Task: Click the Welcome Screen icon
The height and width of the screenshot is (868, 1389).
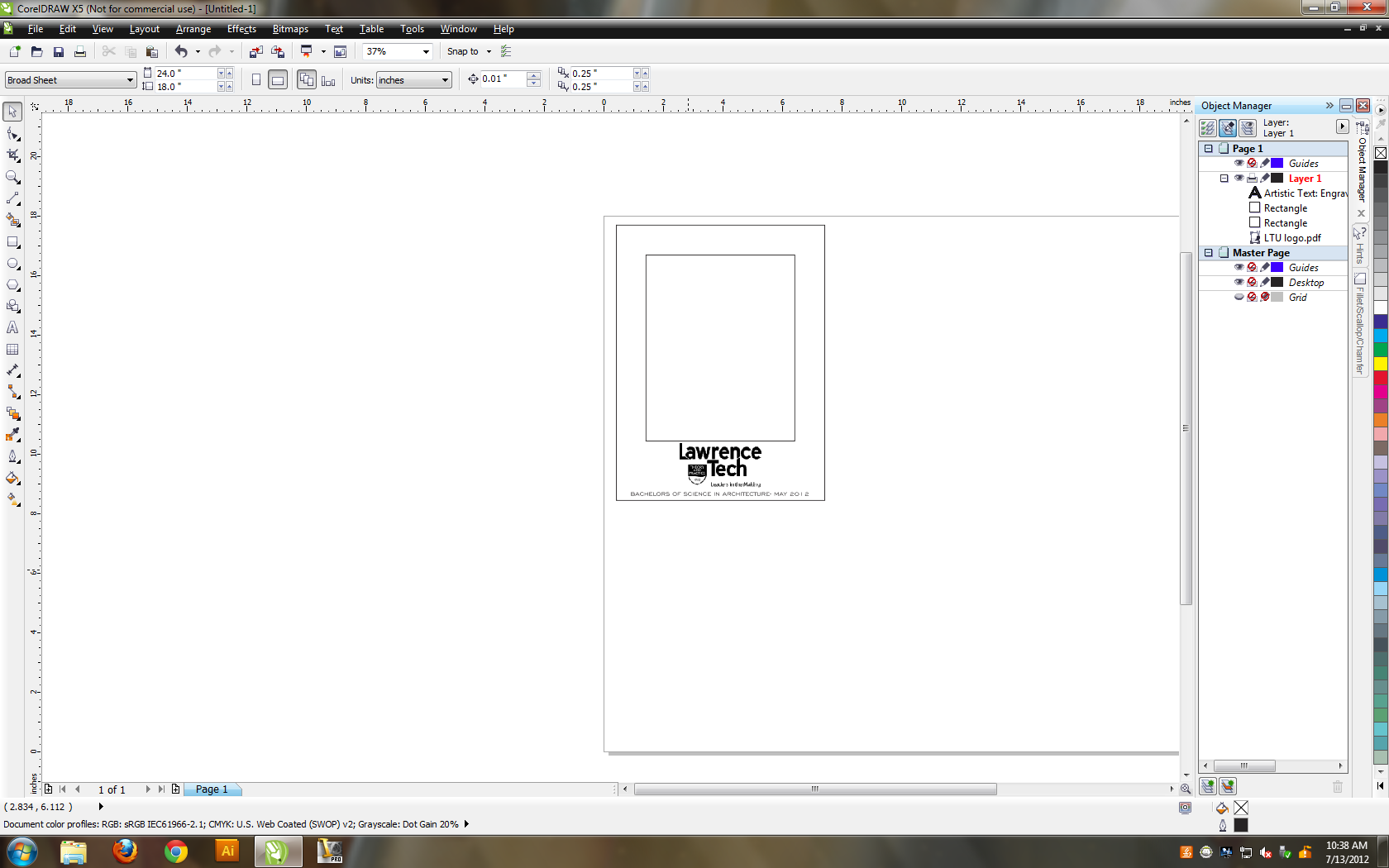Action: (x=340, y=51)
